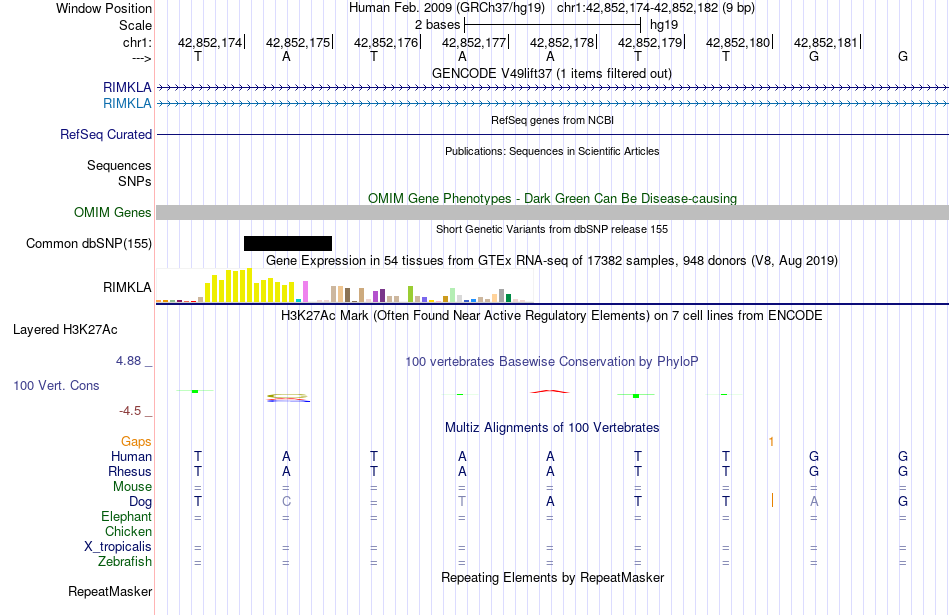Click the RefSeq Curated gene line

point(553,135)
